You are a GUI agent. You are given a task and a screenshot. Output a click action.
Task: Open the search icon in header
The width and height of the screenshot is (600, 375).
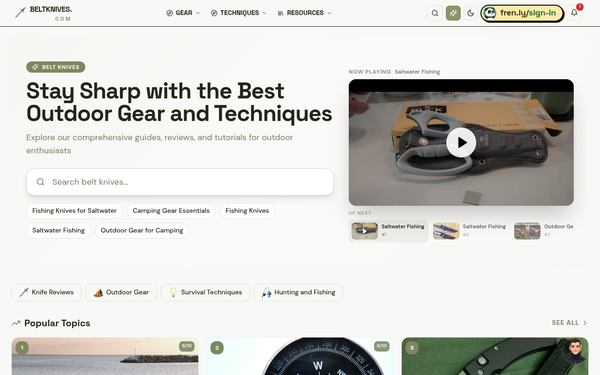pyautogui.click(x=435, y=13)
